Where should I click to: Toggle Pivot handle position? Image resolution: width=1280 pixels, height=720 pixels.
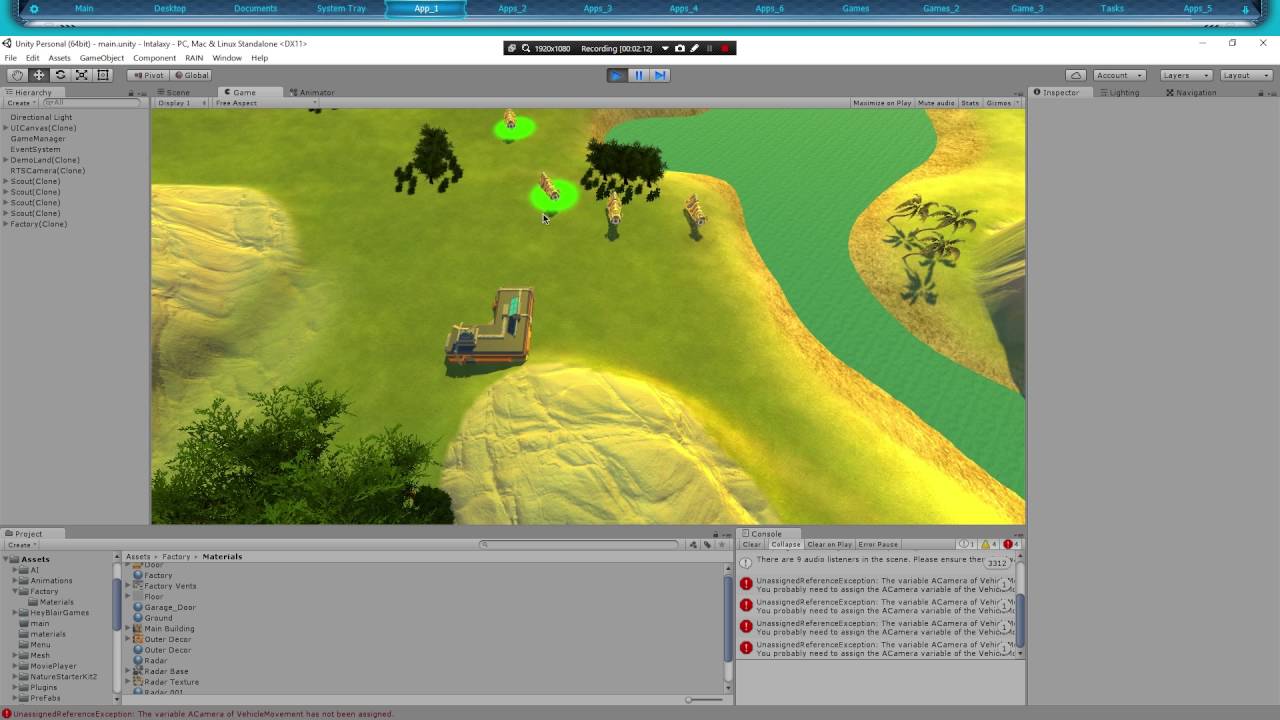tap(148, 75)
